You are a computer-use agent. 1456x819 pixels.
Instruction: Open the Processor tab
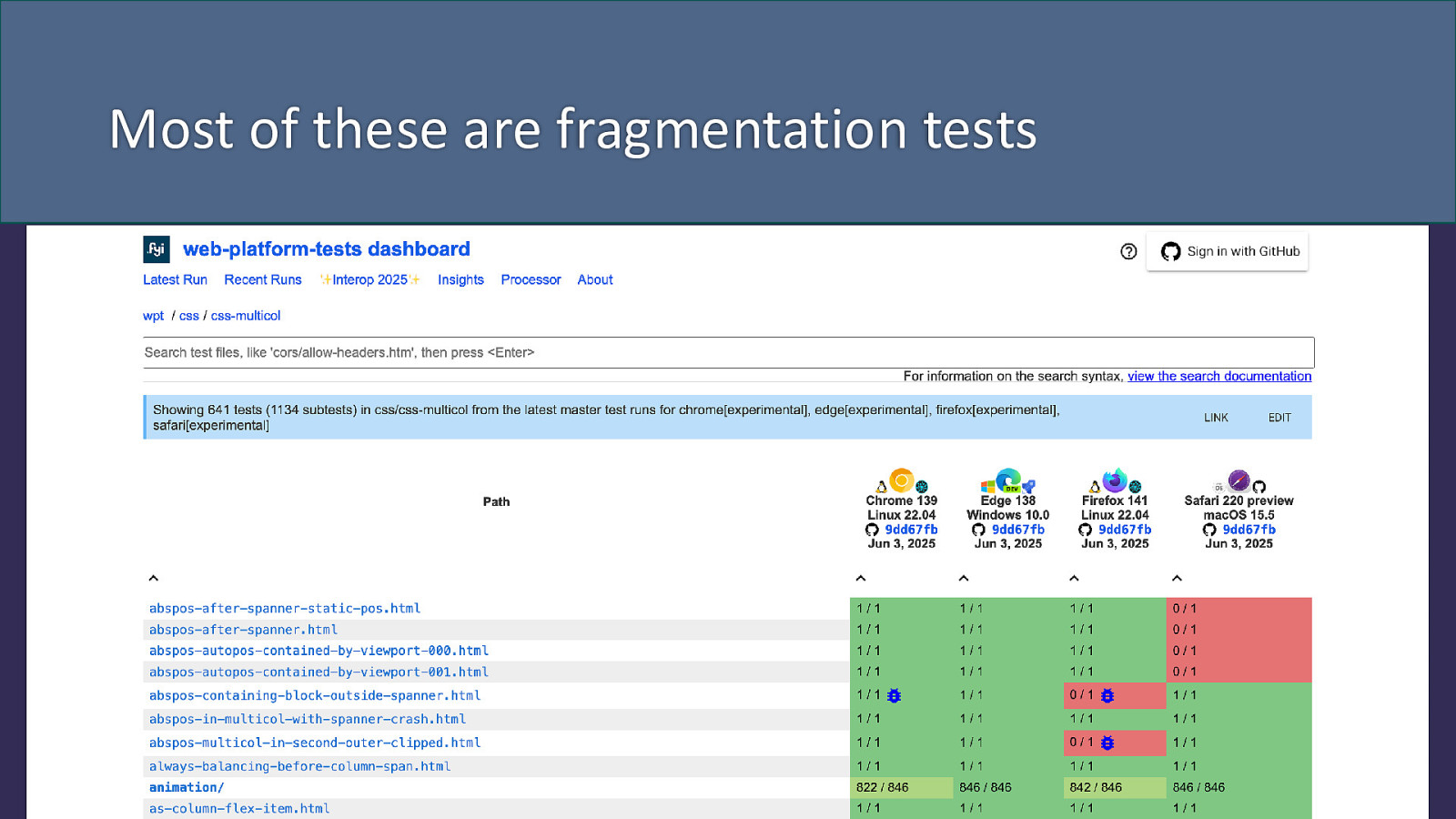[531, 280]
